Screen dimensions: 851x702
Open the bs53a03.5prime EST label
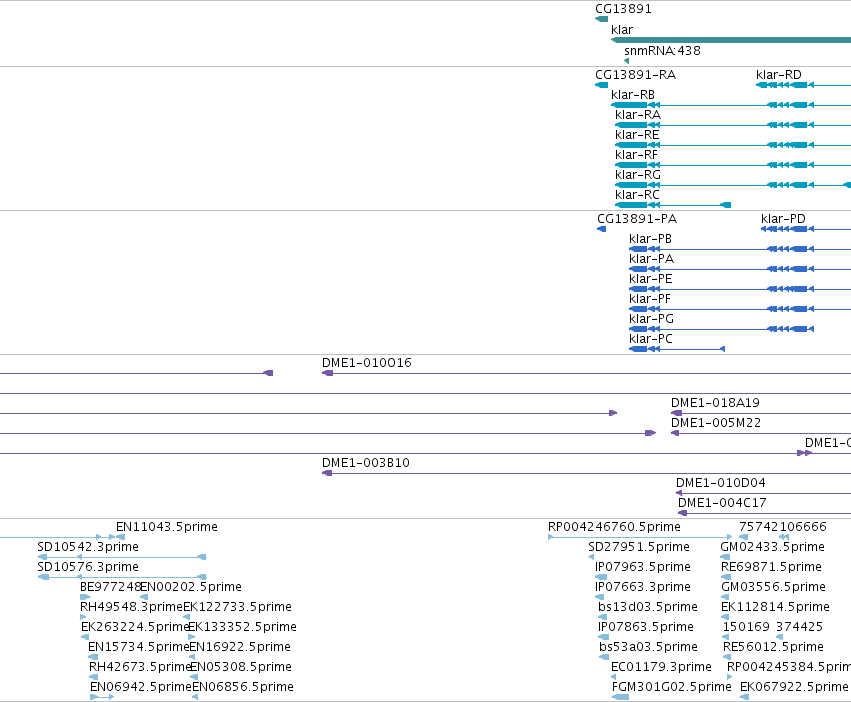(648, 647)
